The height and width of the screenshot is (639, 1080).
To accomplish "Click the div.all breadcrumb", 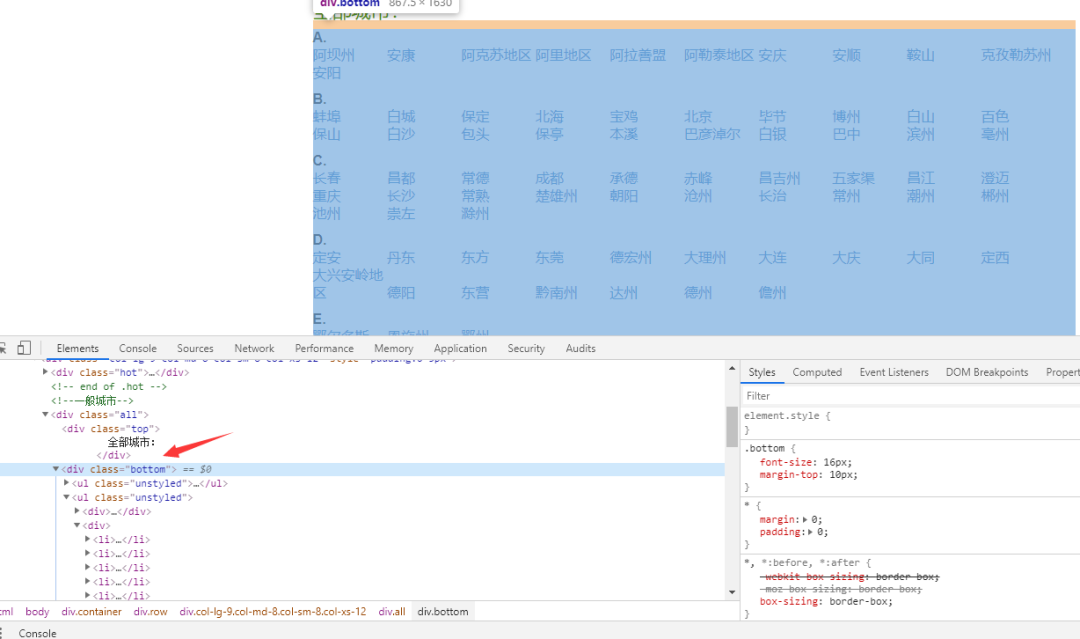I will (x=392, y=611).
